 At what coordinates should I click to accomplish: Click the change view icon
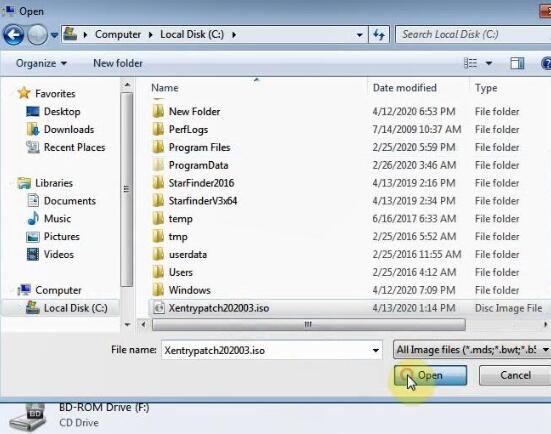click(x=471, y=64)
